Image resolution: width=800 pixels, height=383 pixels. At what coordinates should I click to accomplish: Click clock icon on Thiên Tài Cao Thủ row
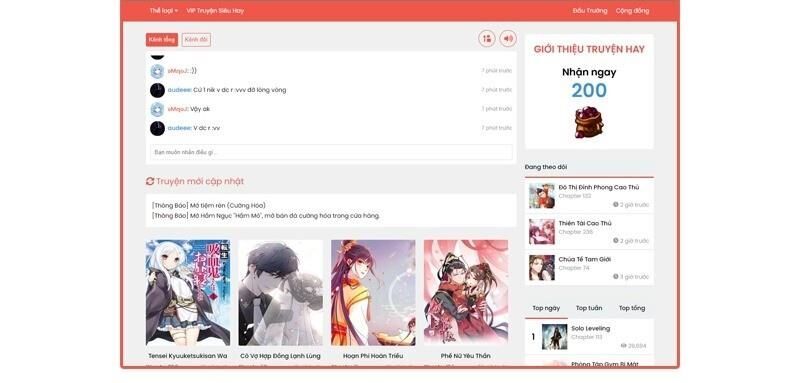click(616, 241)
